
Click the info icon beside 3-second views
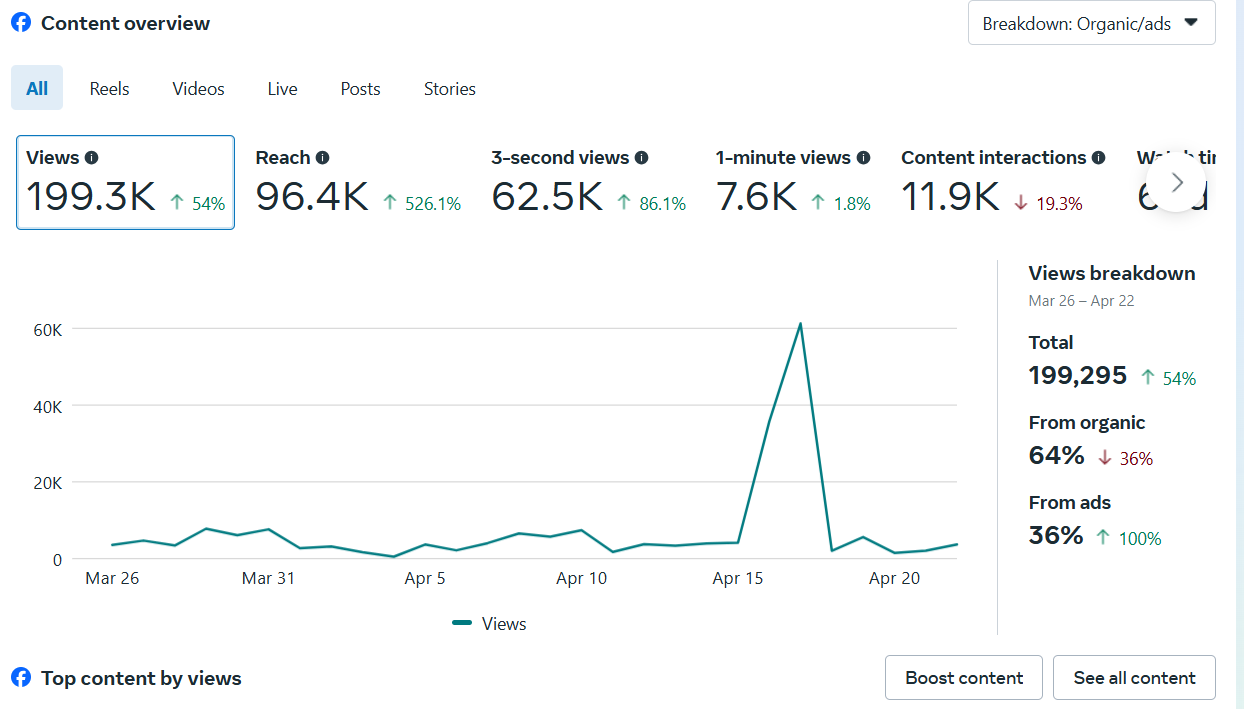tap(642, 158)
